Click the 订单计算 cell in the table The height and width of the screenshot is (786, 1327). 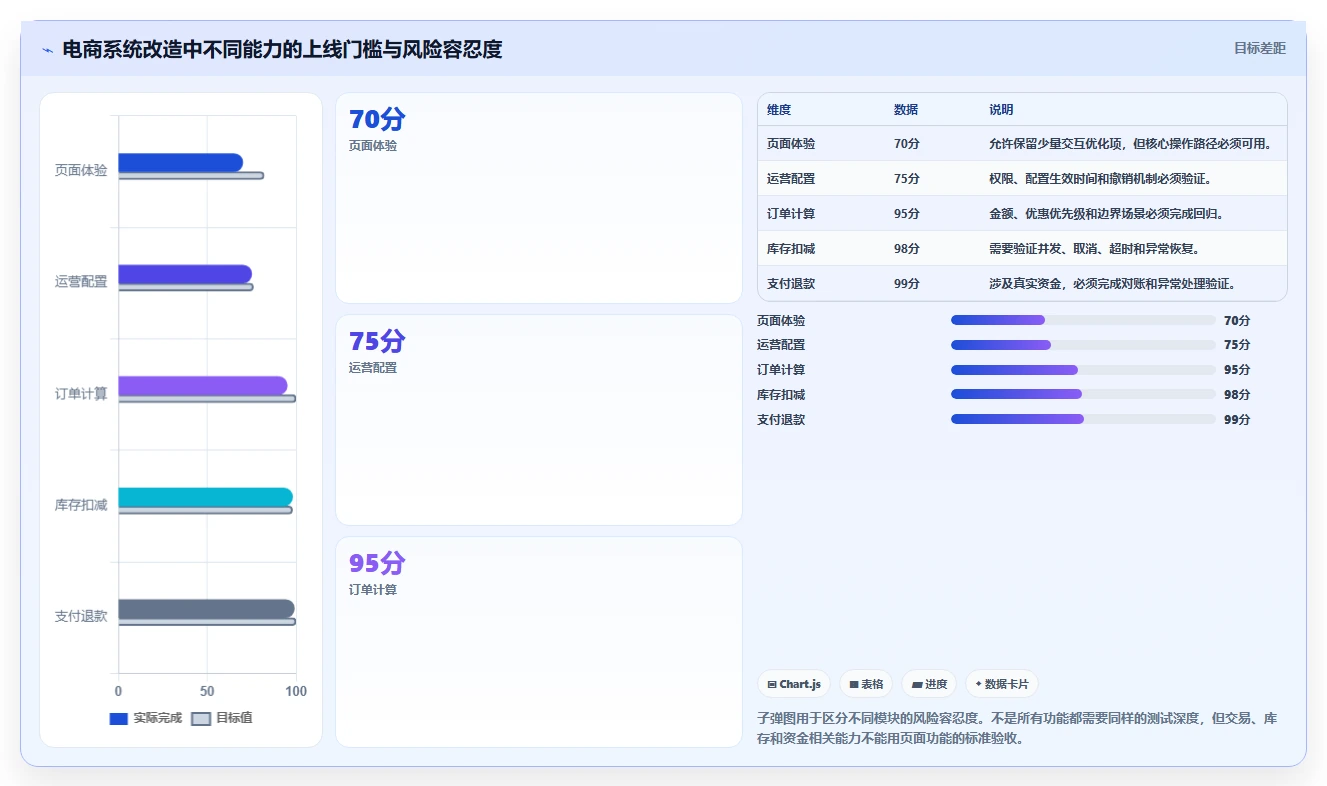[791, 214]
